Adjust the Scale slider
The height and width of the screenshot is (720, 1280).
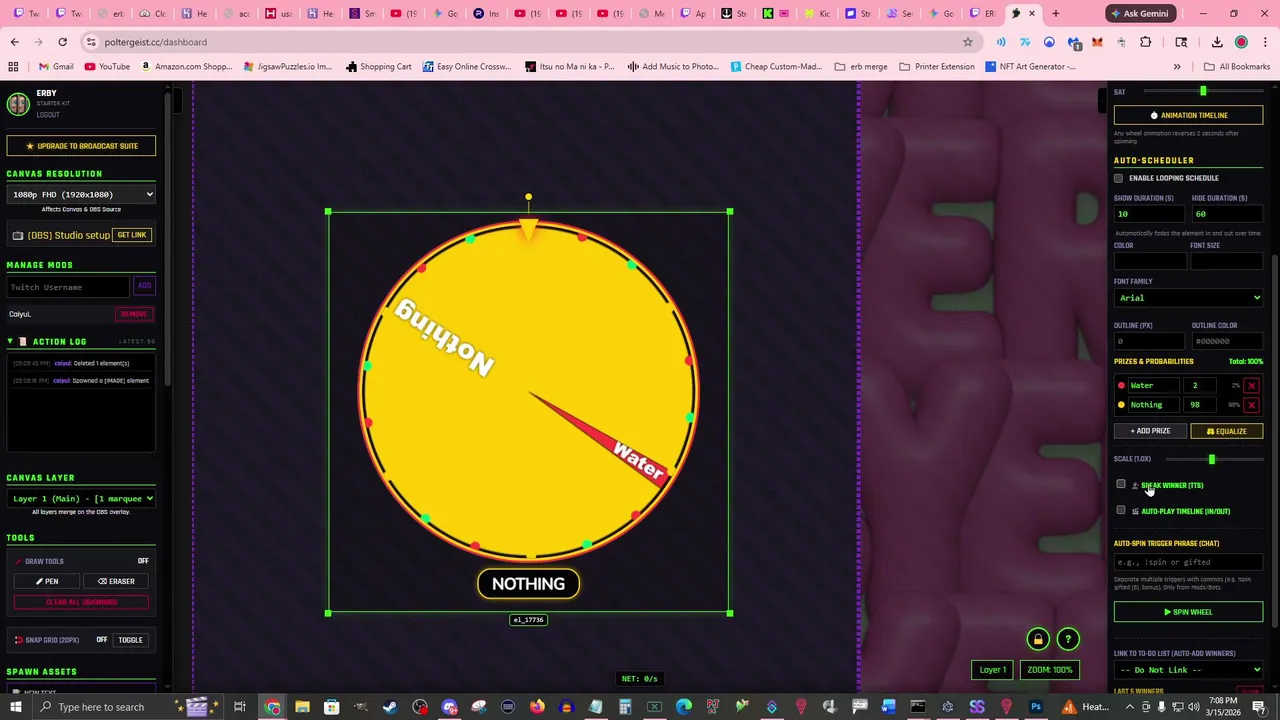(1211, 459)
